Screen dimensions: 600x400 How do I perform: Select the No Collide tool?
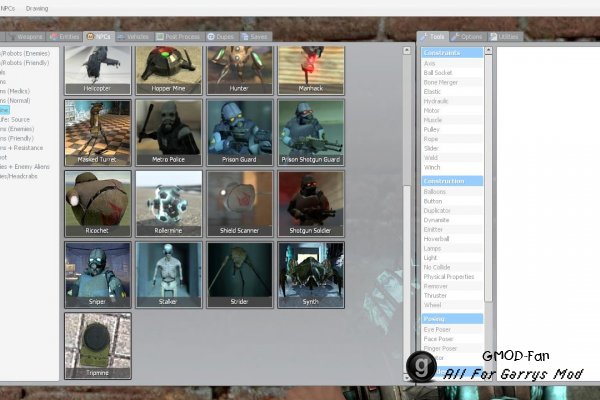(452, 267)
